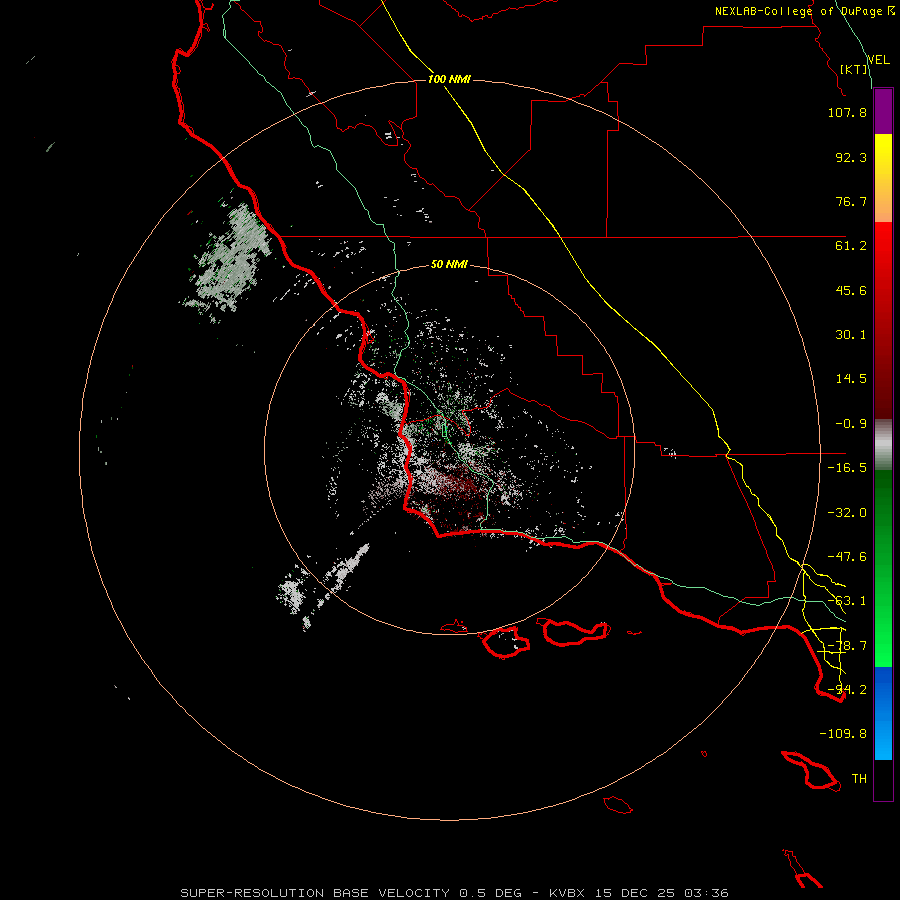Click the blue segment of velocity color bar
The image size is (900, 900).
point(883,713)
